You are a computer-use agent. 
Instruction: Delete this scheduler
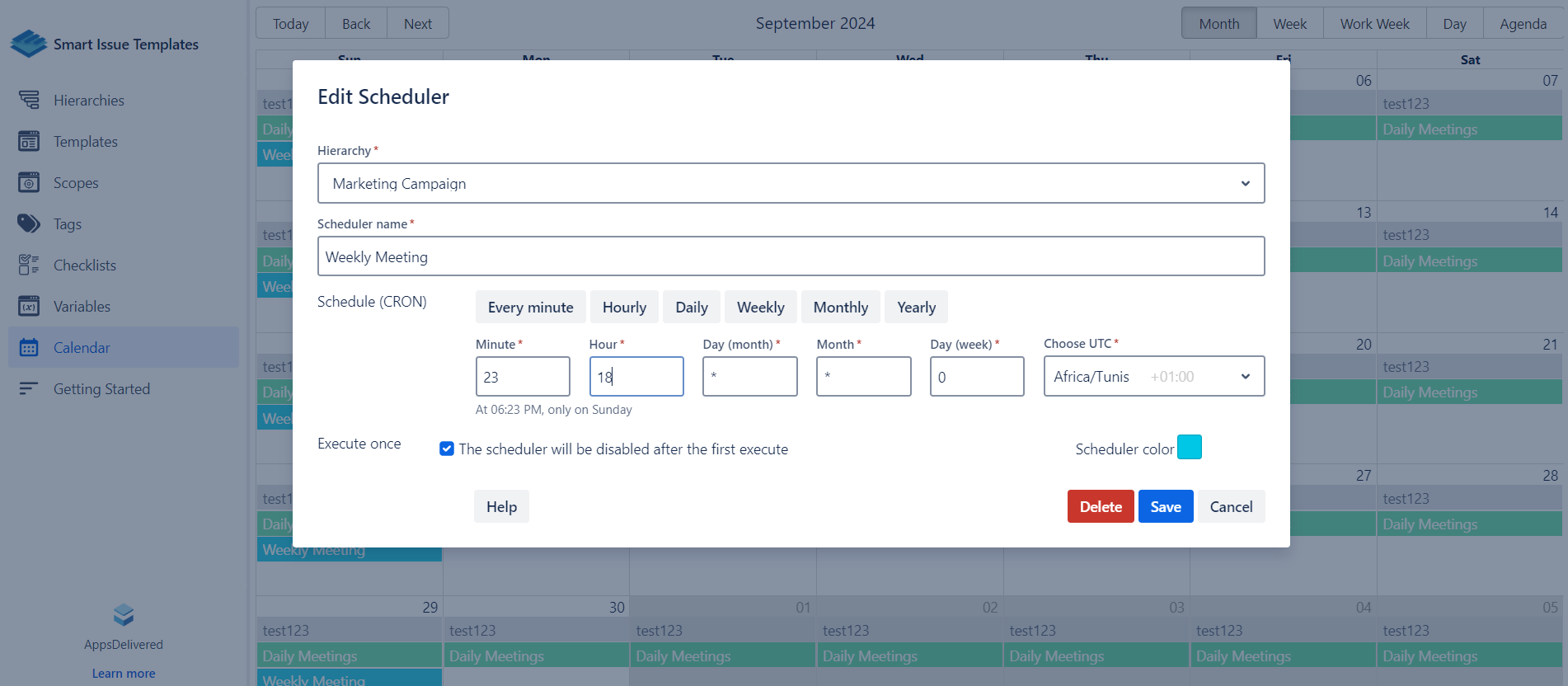tap(1100, 507)
